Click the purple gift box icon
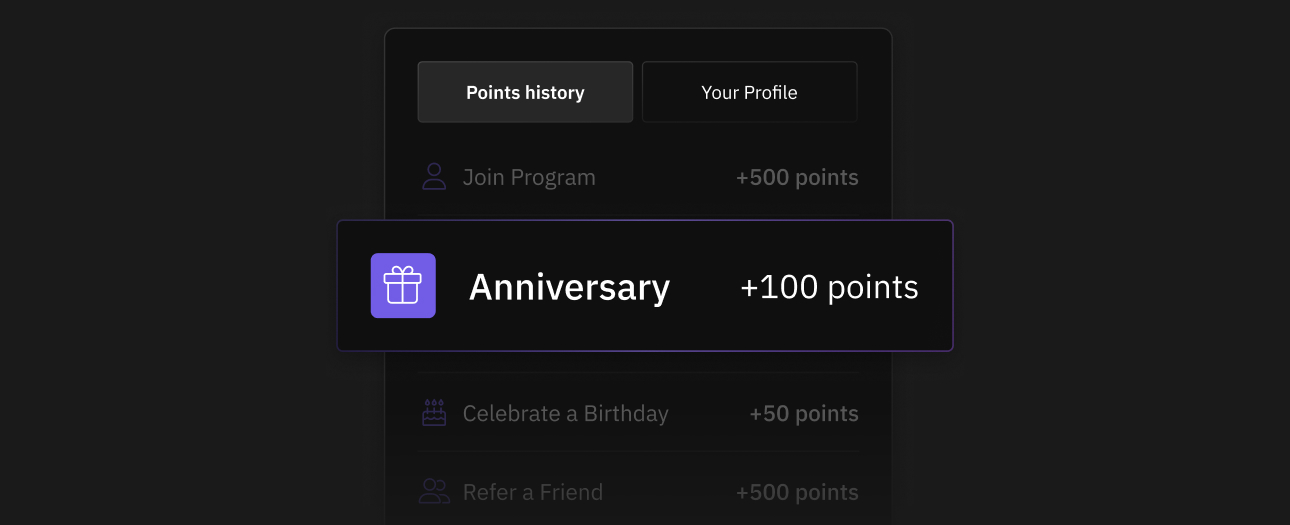 (403, 286)
